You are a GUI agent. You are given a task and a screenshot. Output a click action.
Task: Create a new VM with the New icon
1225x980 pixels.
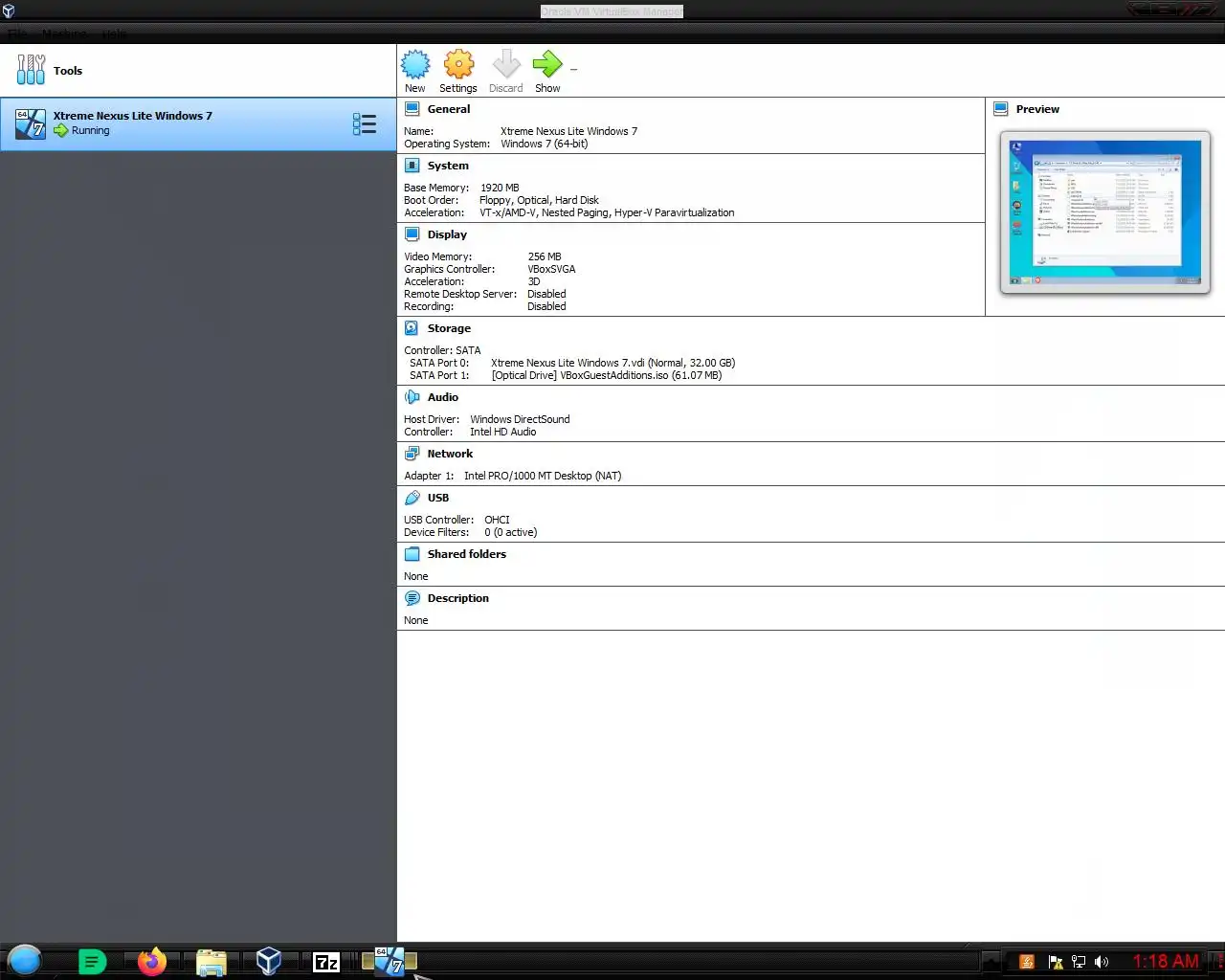[x=415, y=65]
